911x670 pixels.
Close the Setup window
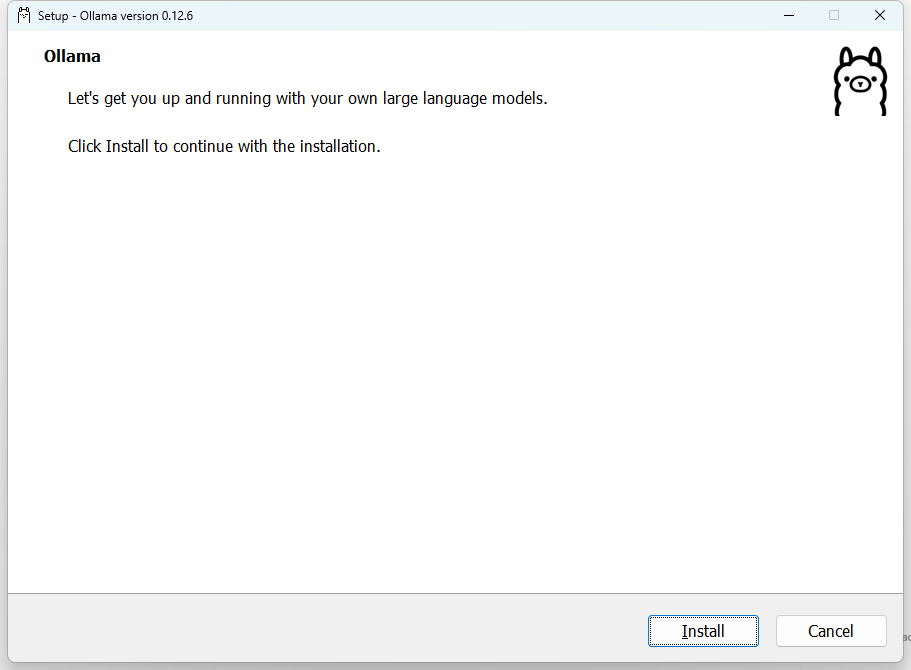coord(880,15)
